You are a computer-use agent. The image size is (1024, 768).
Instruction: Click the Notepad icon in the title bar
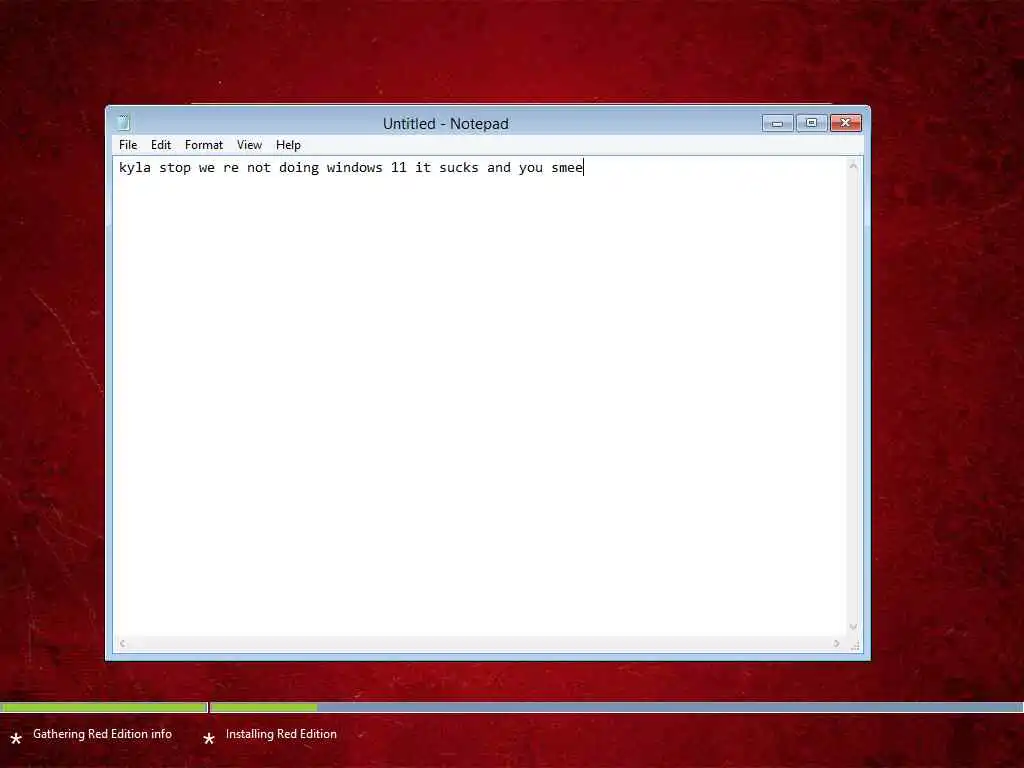[123, 122]
